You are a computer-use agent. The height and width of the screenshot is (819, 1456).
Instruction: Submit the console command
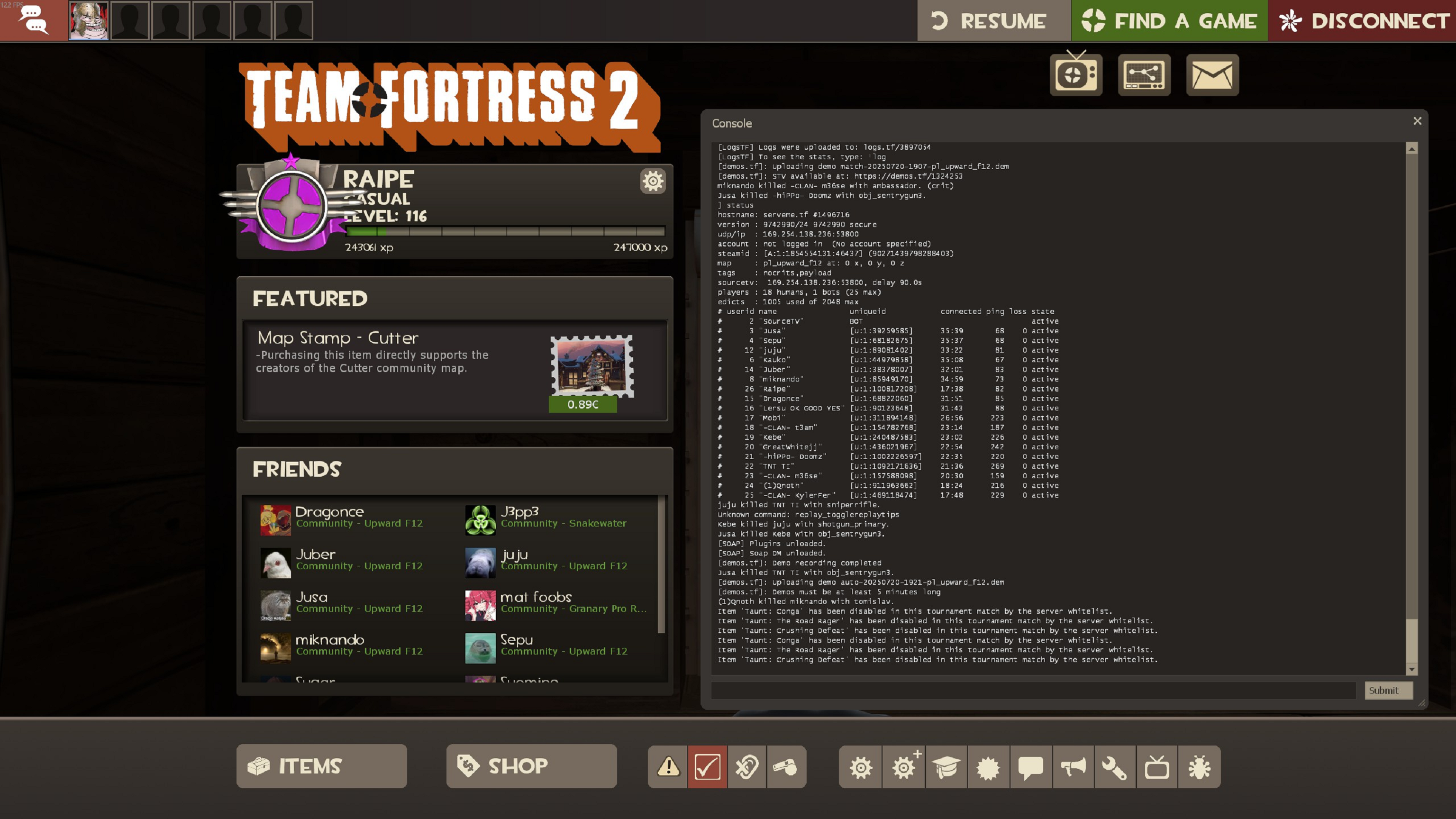click(x=1388, y=690)
